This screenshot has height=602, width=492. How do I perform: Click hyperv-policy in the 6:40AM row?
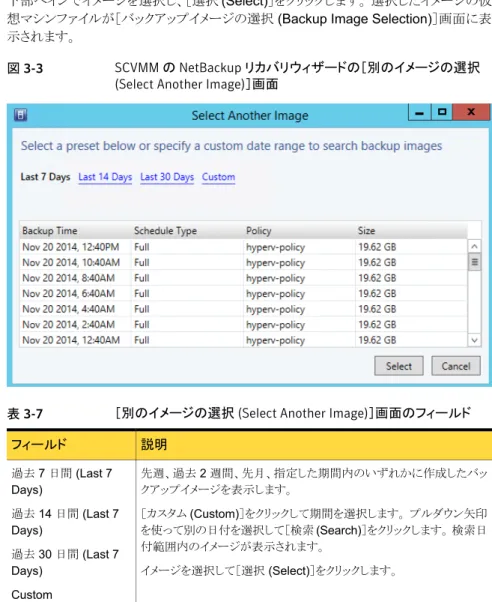coord(275,294)
